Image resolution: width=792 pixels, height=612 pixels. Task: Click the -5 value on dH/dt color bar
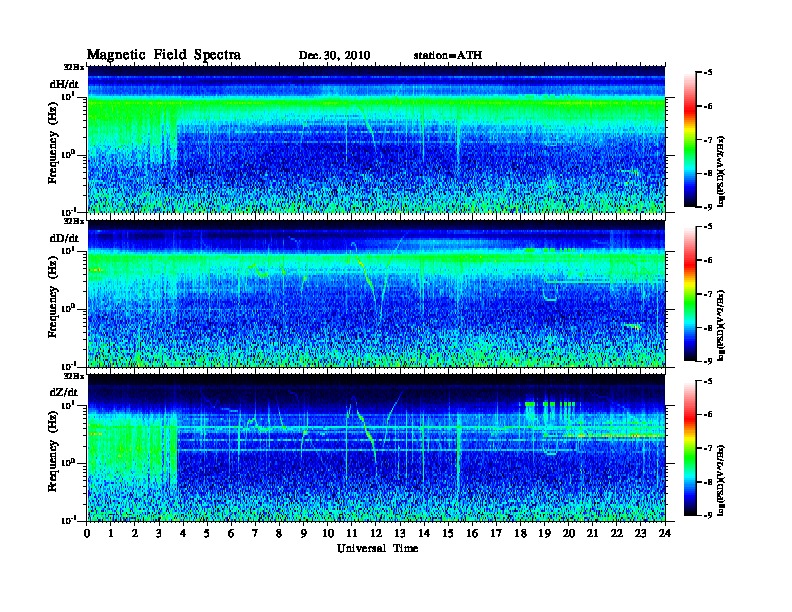[x=708, y=72]
